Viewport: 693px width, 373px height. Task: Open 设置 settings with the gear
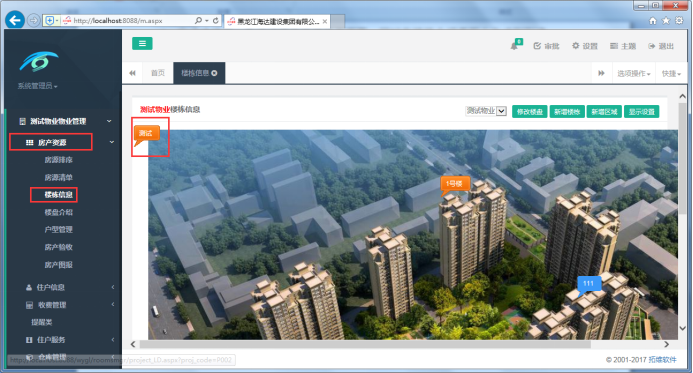585,46
